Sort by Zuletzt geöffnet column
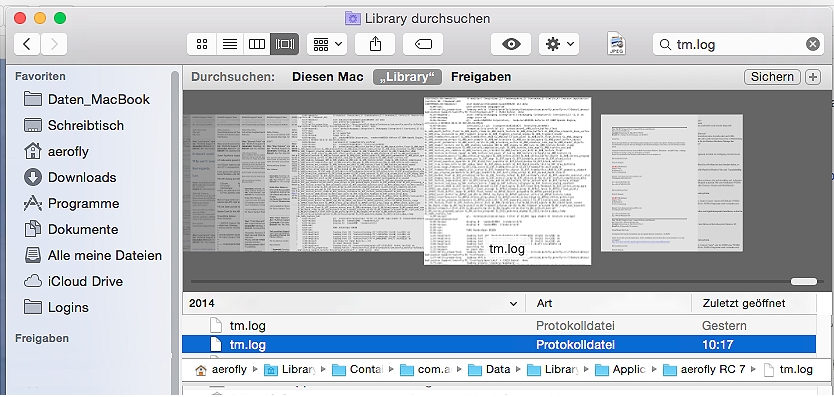The height and width of the screenshot is (397, 834). click(x=754, y=303)
